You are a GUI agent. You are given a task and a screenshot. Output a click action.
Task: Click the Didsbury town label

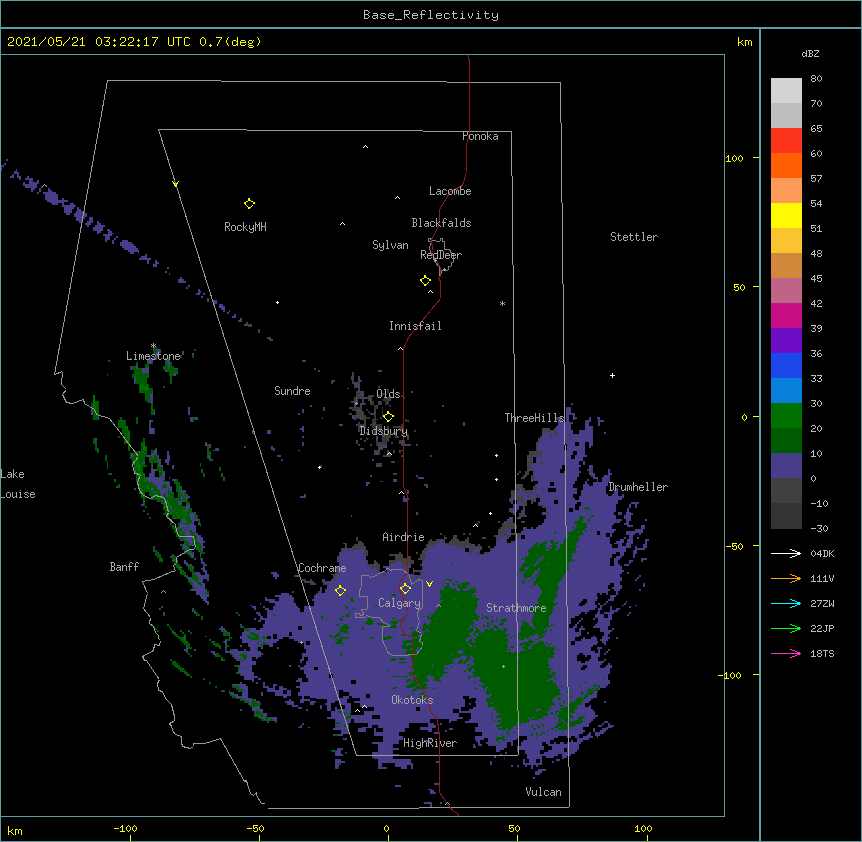(x=383, y=431)
